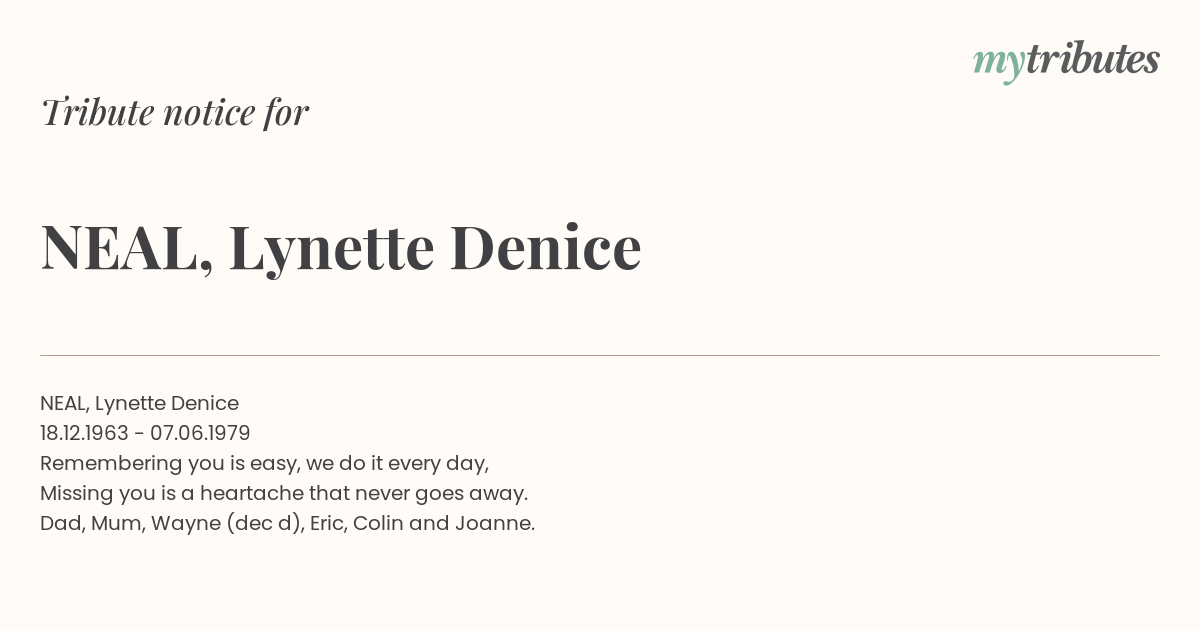The image size is (1200, 630).
Task: Click the "Remembering you is easy" line
Action: click(264, 464)
